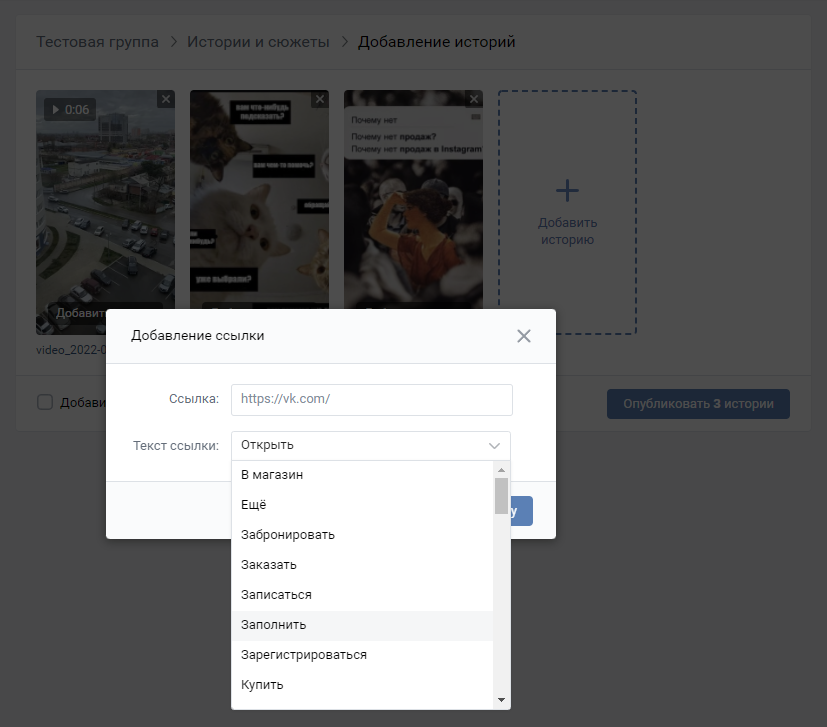Toggle the checkbox below the stories

point(45,402)
